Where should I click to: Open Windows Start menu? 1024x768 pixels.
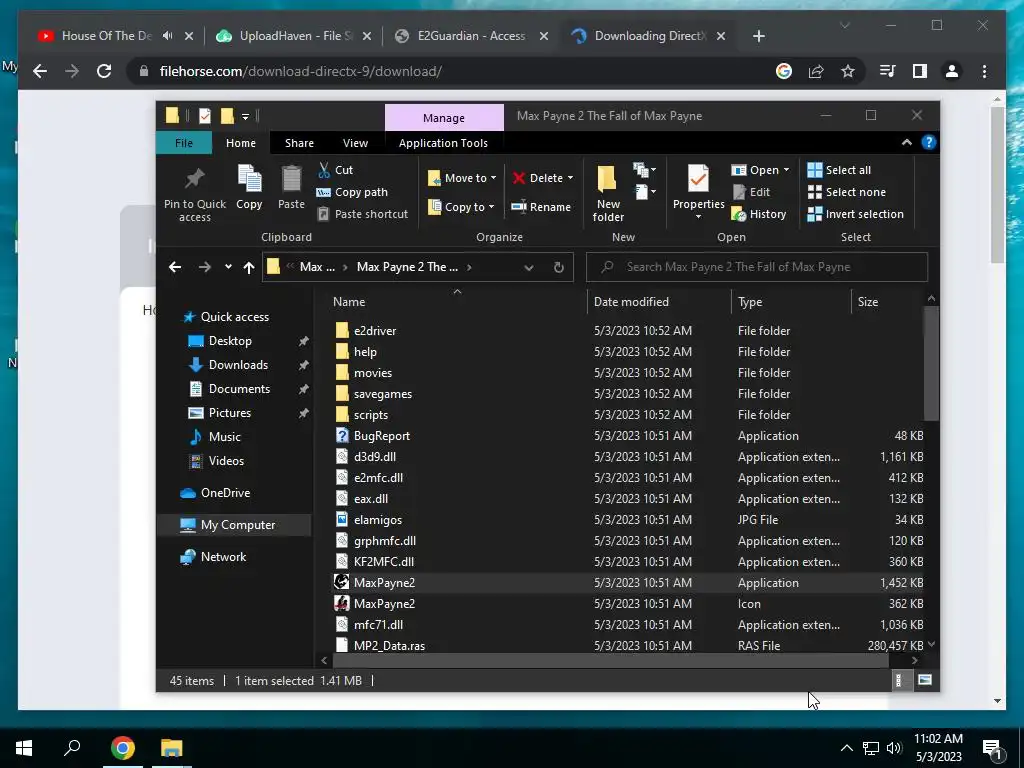click(x=24, y=748)
